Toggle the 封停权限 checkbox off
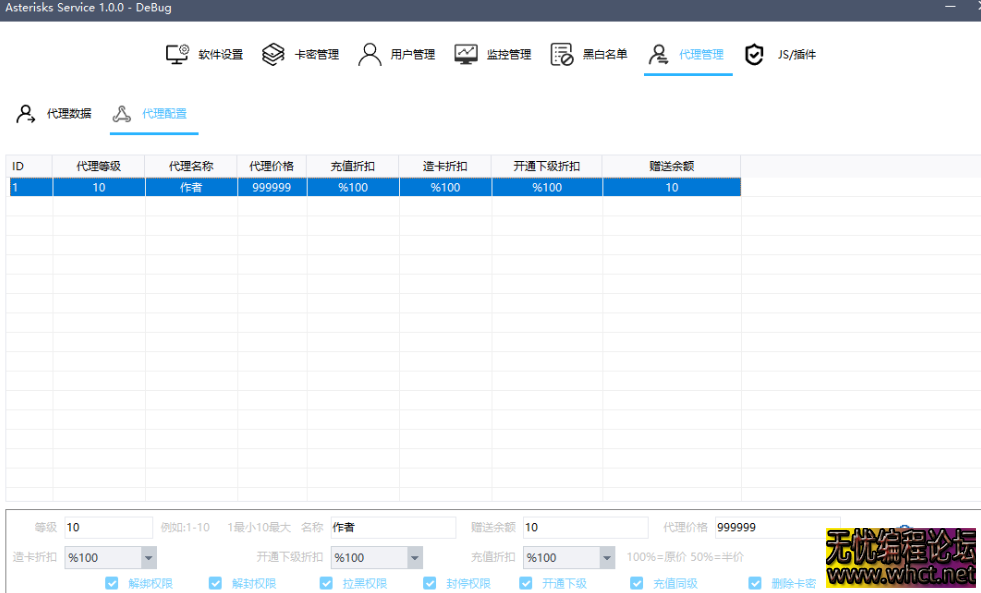This screenshot has height=593, width=981. [x=429, y=583]
